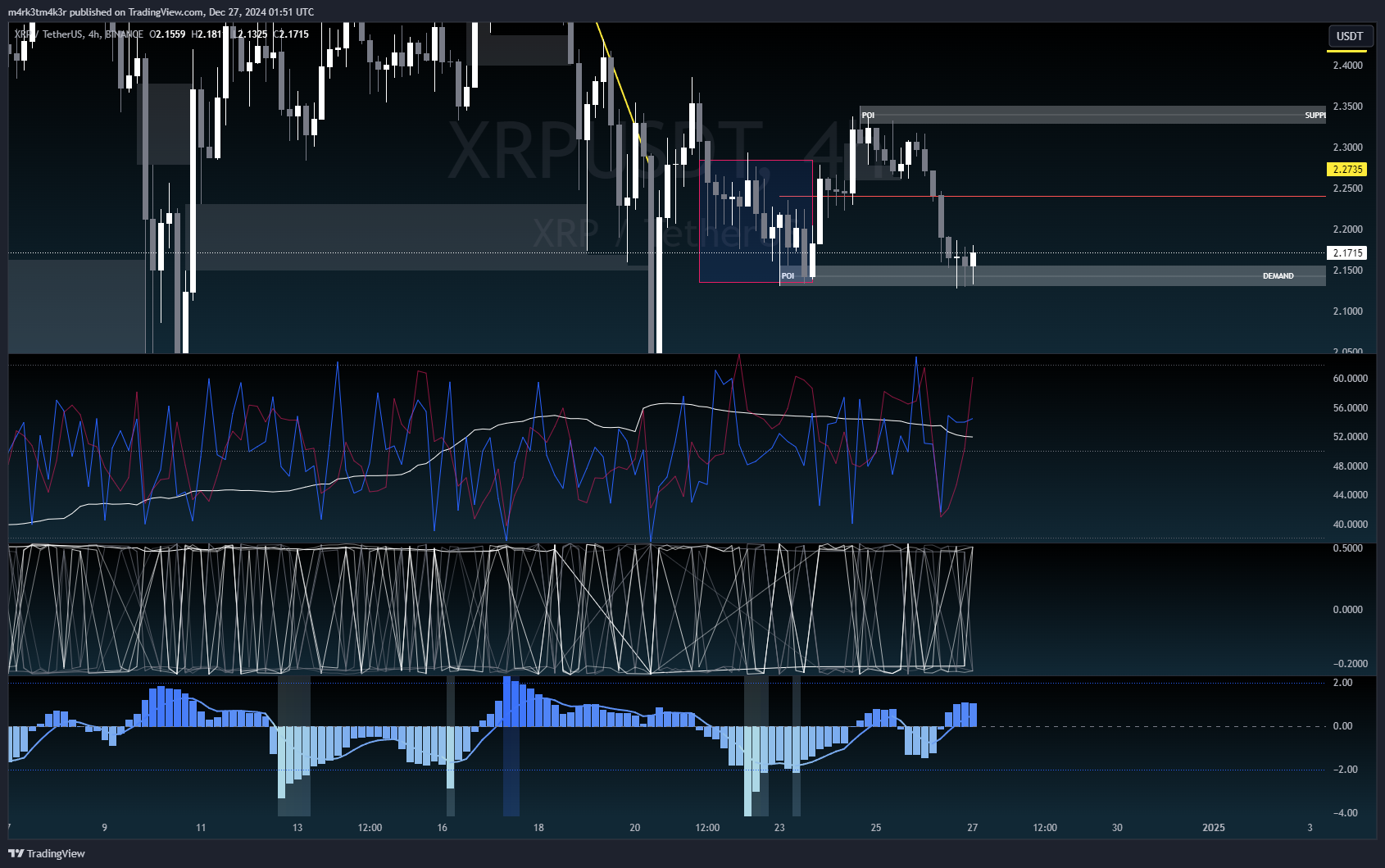Screen dimensions: 1385x868
Task: Click the 18 date label on time axis
Action: tap(538, 828)
